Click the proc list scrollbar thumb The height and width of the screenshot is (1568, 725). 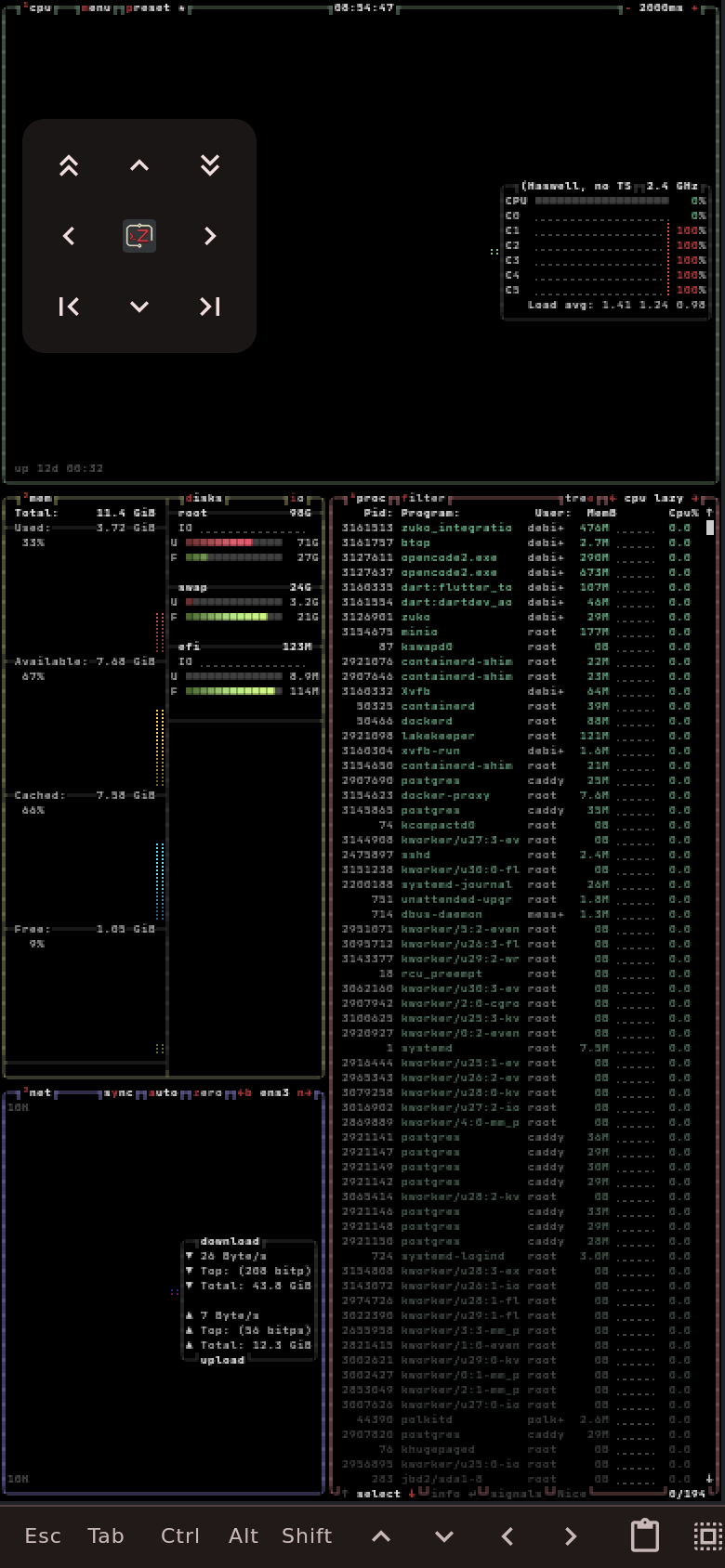[x=709, y=528]
